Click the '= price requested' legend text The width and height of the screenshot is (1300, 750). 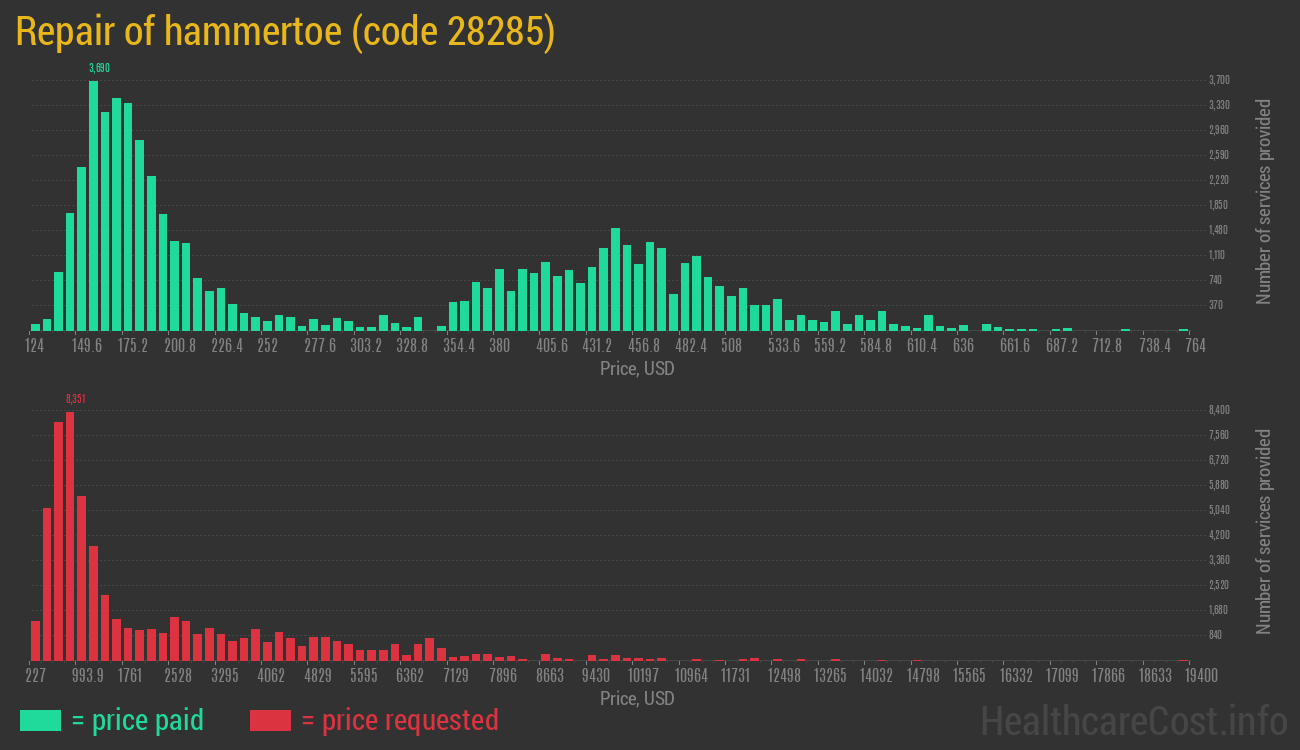click(399, 720)
